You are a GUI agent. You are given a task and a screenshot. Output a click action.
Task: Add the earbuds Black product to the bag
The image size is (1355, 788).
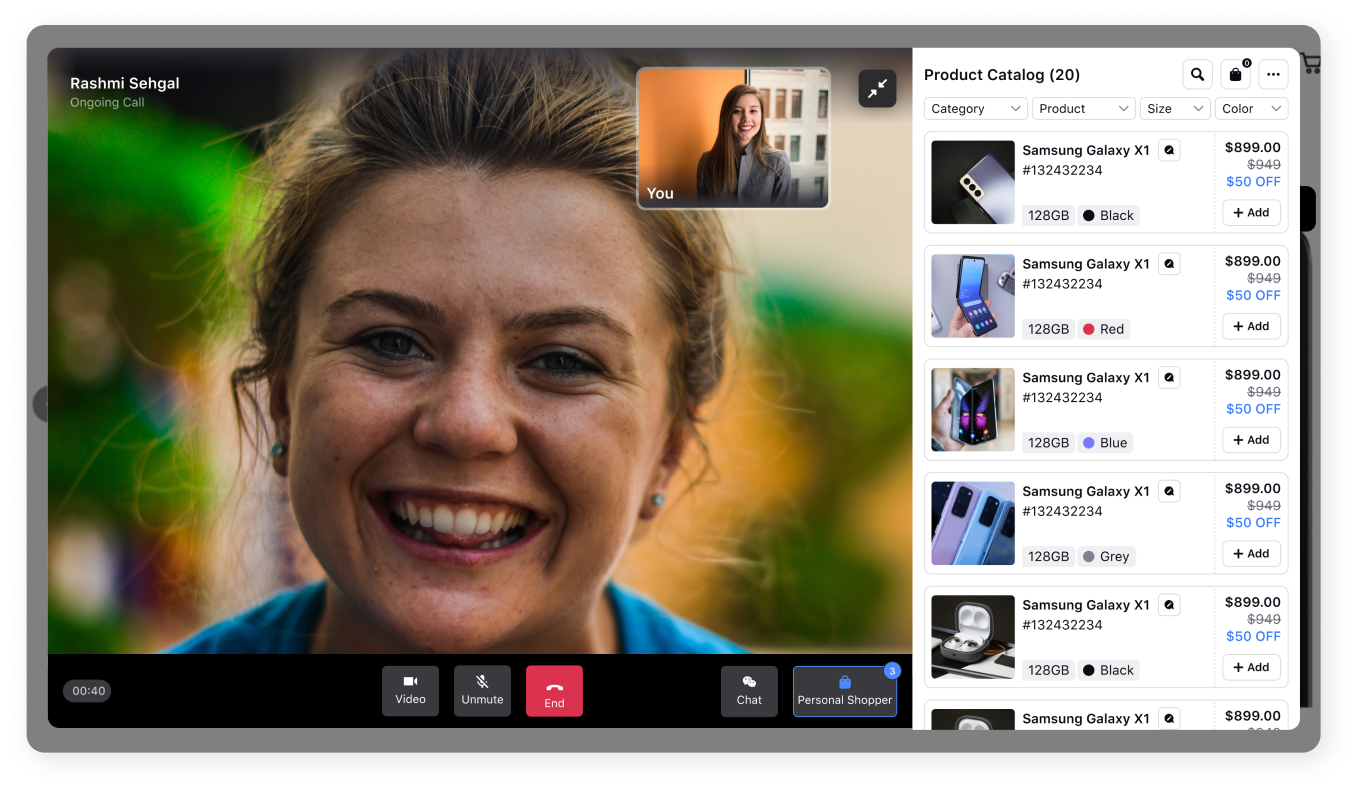pos(1251,668)
